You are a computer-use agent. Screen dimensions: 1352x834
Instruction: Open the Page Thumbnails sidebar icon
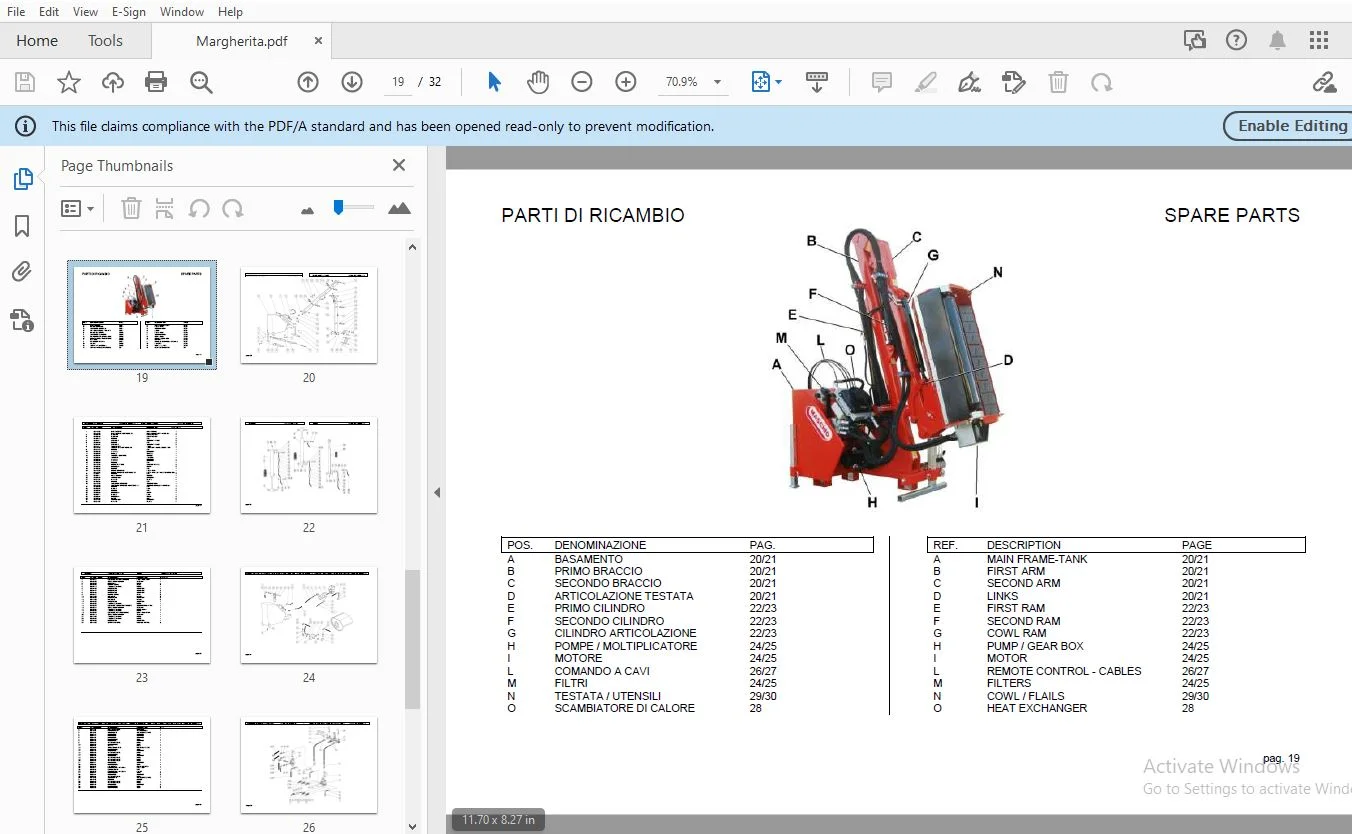[22, 179]
